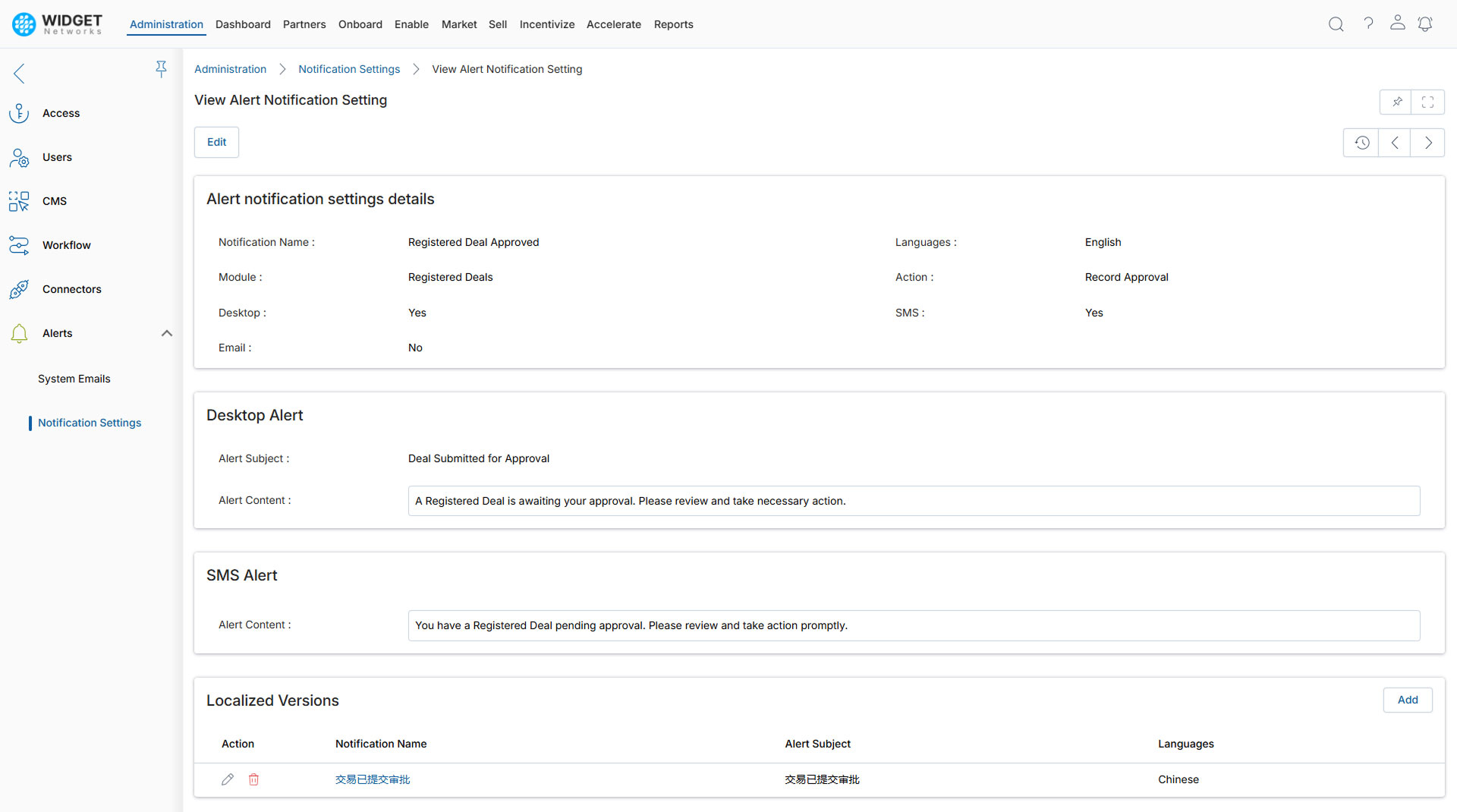Click the Connectors rocket icon in sidebar
The height and width of the screenshot is (812, 1457).
coord(19,289)
